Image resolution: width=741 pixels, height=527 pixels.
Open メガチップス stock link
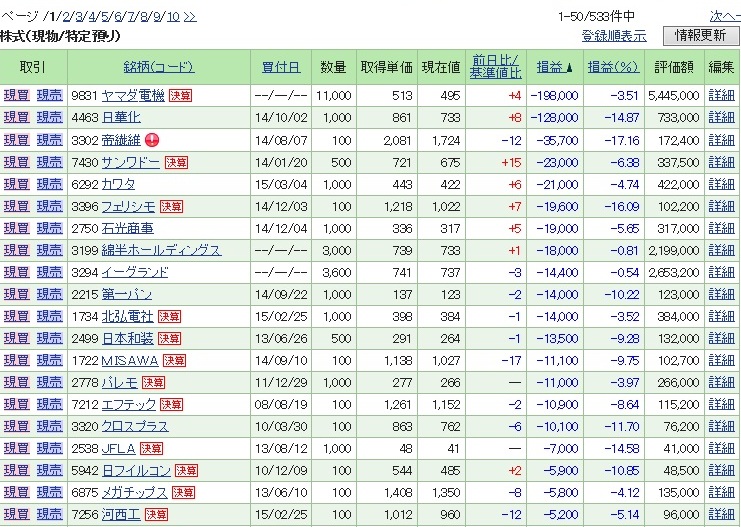pyautogui.click(x=135, y=492)
